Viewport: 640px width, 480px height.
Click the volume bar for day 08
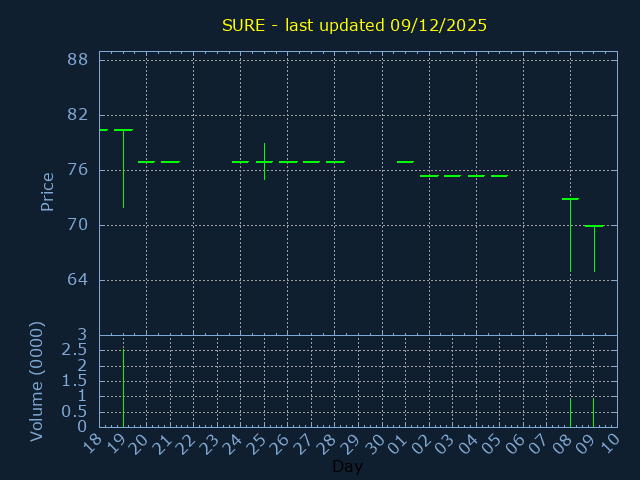(570, 413)
